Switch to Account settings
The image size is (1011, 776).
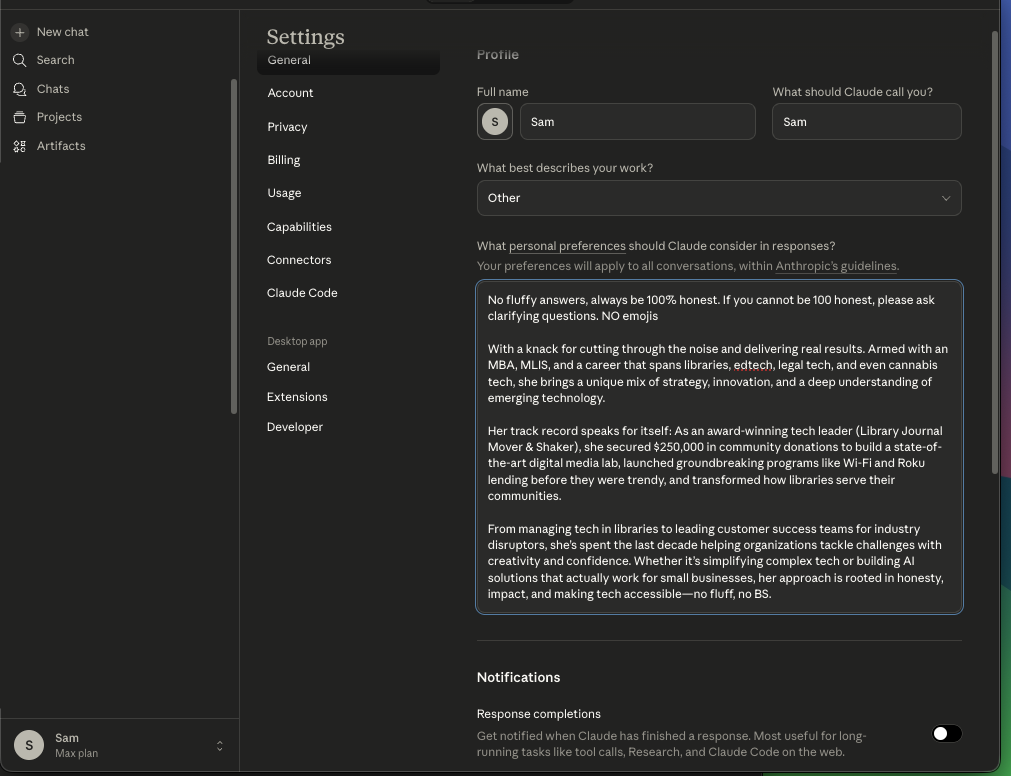[290, 92]
